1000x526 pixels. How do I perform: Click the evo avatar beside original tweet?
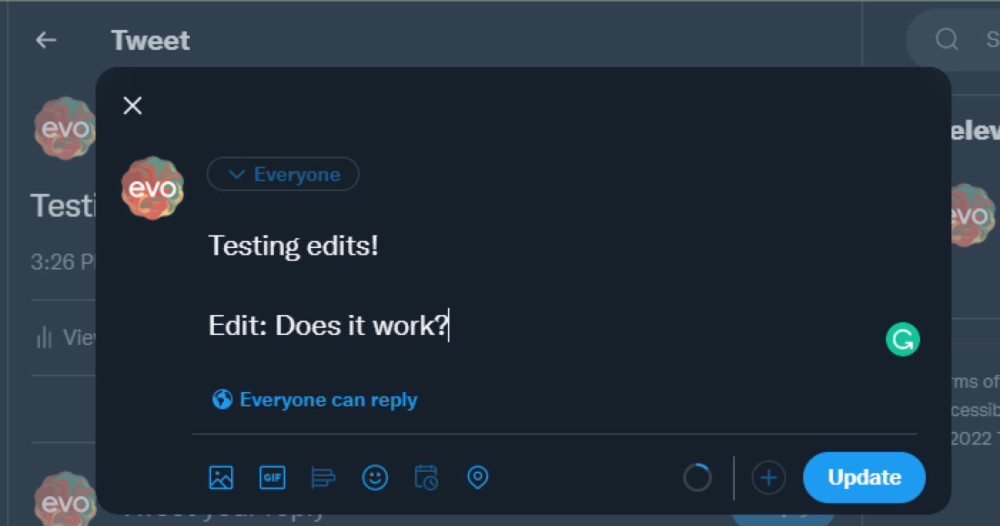(x=64, y=128)
